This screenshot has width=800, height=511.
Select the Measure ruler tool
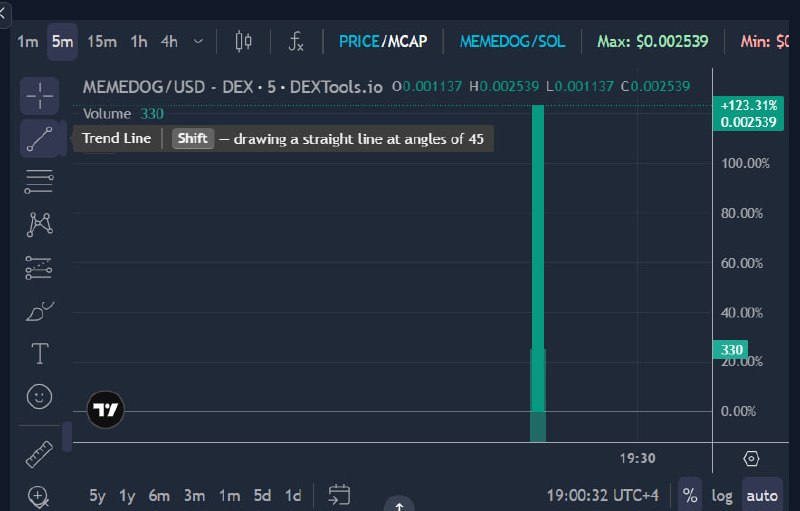click(39, 454)
